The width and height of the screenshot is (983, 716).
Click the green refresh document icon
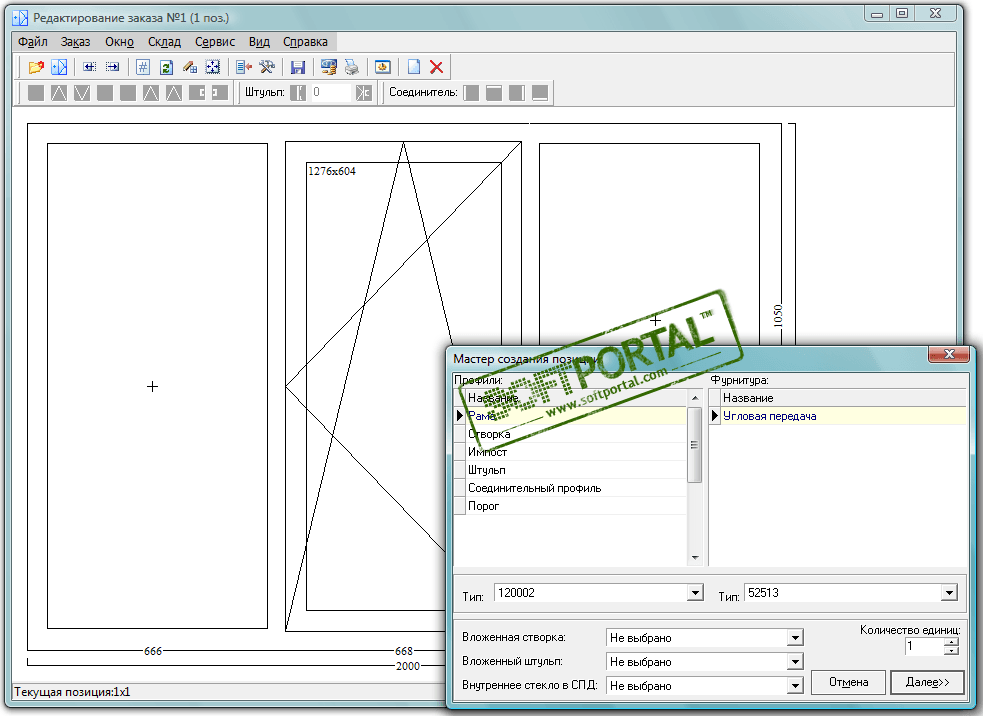coord(166,67)
